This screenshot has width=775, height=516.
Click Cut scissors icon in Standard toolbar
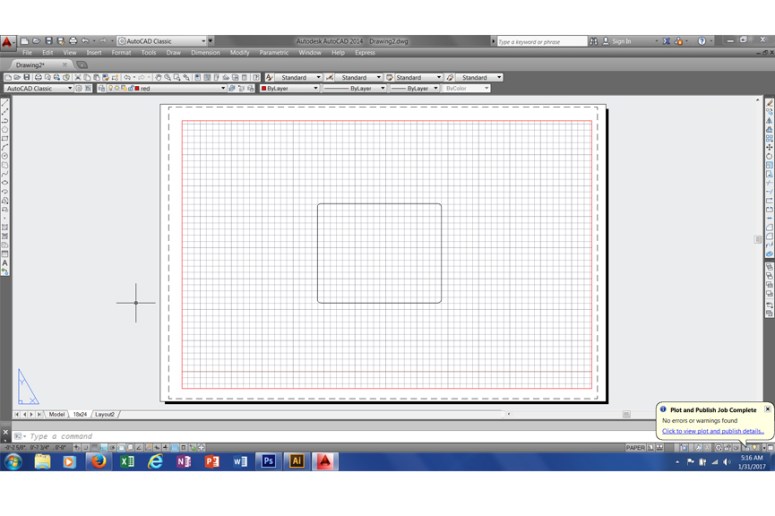78,77
